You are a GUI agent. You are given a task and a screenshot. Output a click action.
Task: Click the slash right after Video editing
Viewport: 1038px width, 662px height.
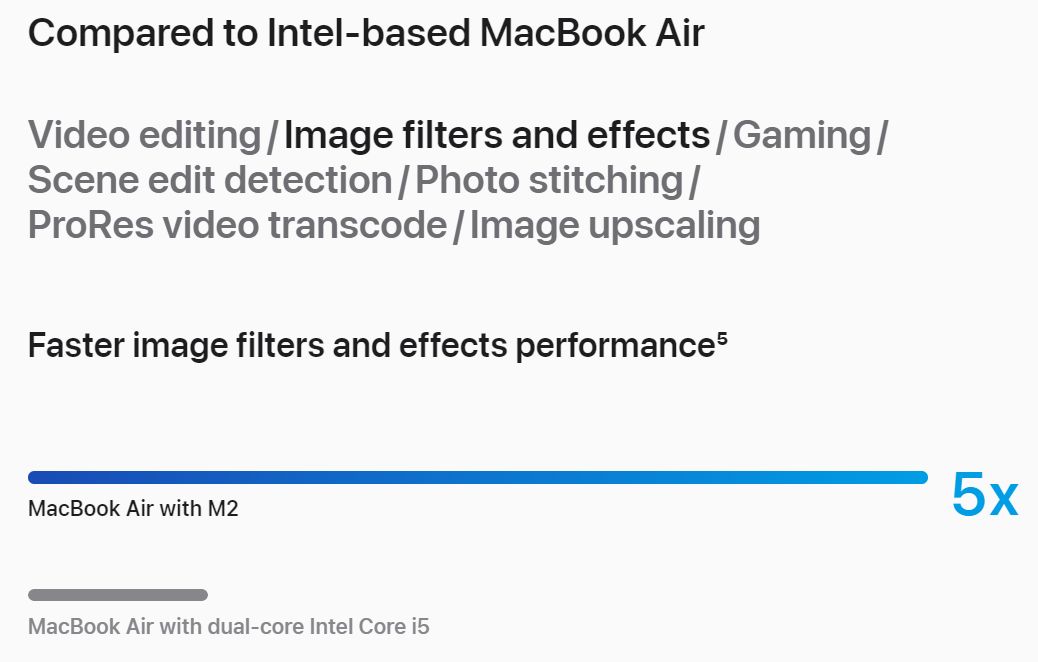273,137
